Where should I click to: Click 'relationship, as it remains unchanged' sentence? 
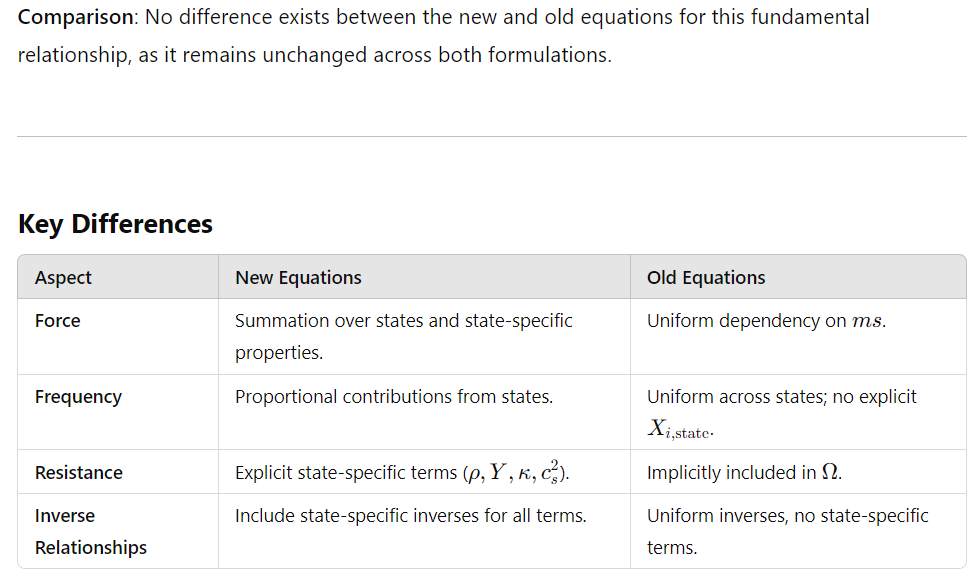(315, 55)
